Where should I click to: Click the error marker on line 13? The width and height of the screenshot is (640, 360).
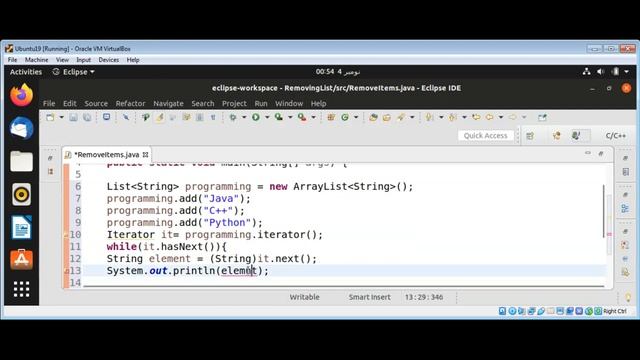click(x=66, y=271)
